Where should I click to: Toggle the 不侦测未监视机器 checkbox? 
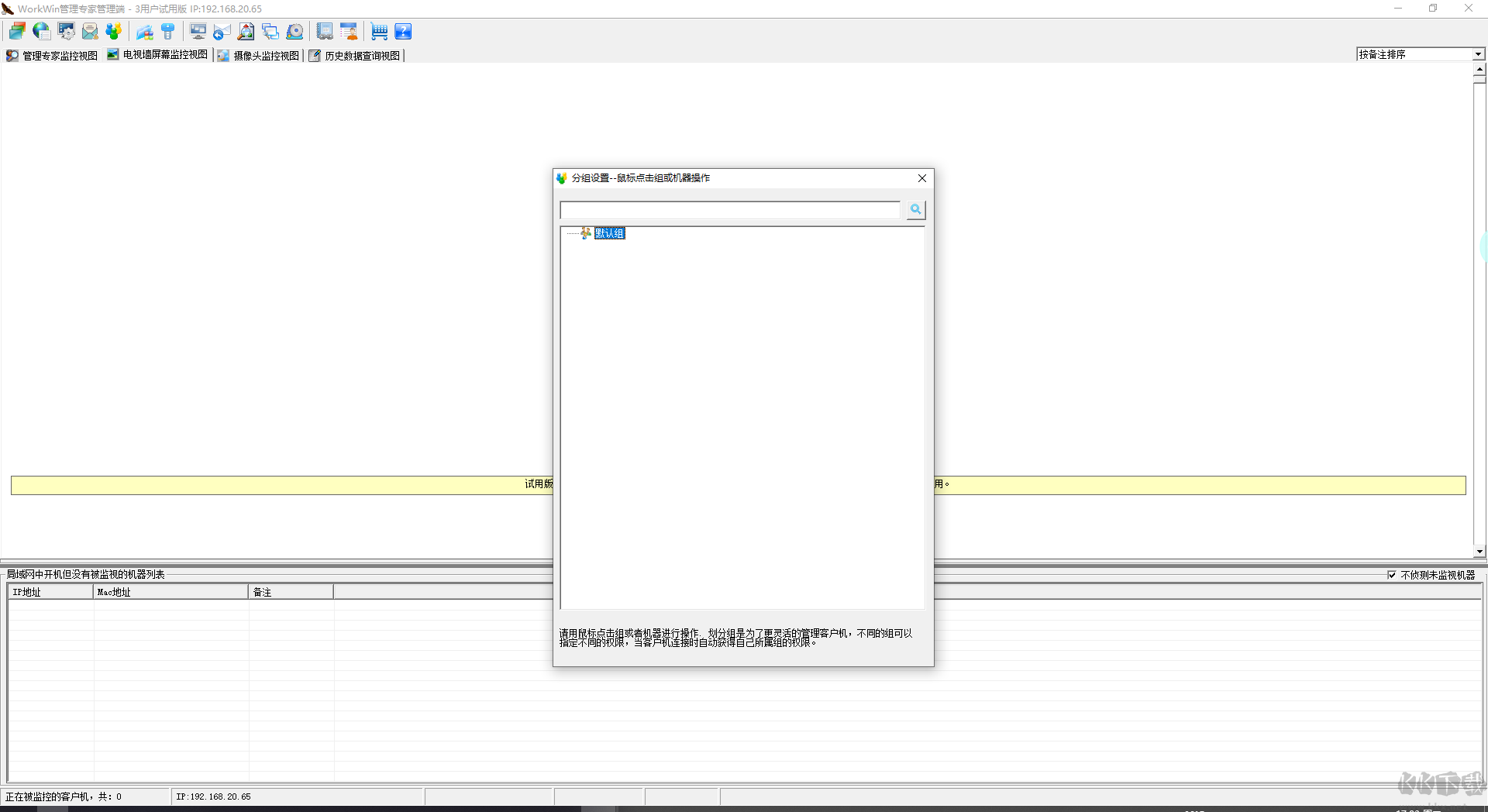coord(1393,575)
